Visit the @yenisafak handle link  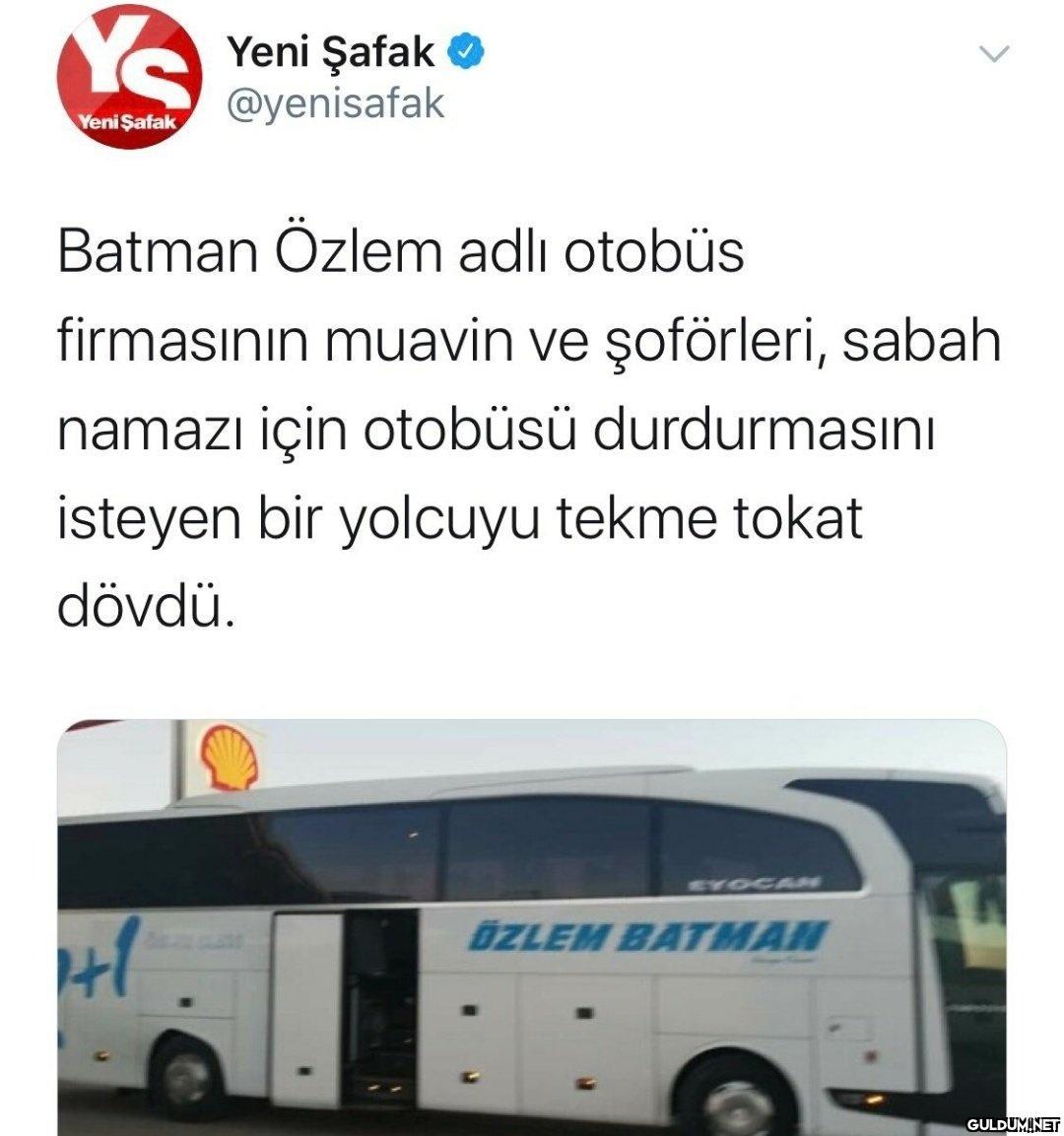click(x=335, y=103)
